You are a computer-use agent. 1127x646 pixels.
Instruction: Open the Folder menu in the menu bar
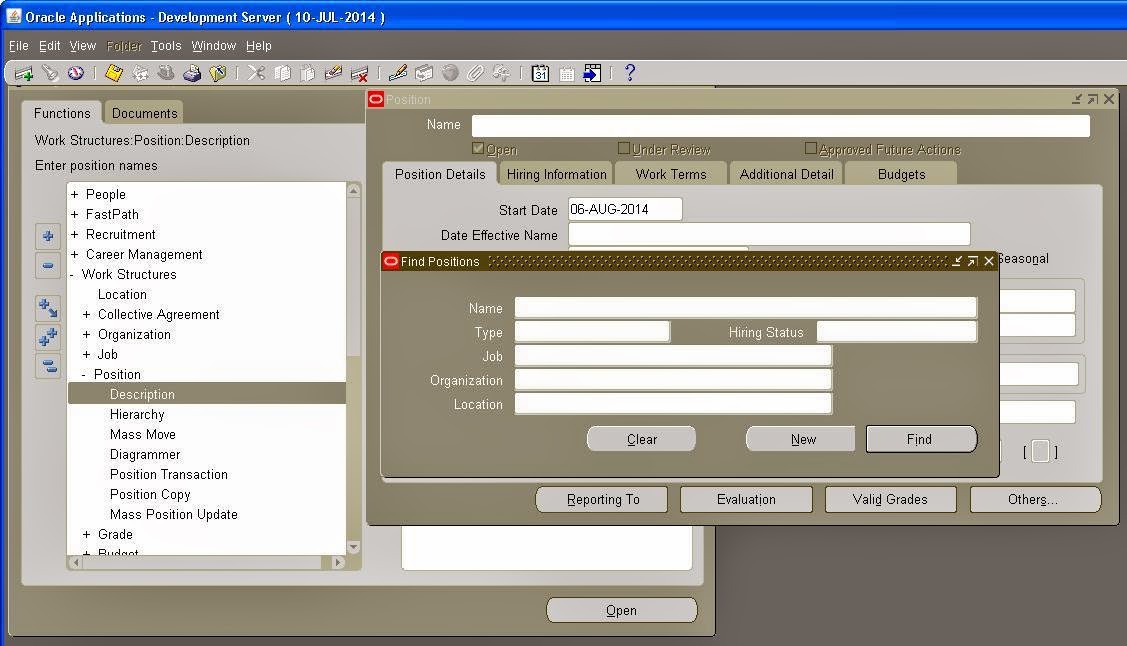click(x=124, y=45)
